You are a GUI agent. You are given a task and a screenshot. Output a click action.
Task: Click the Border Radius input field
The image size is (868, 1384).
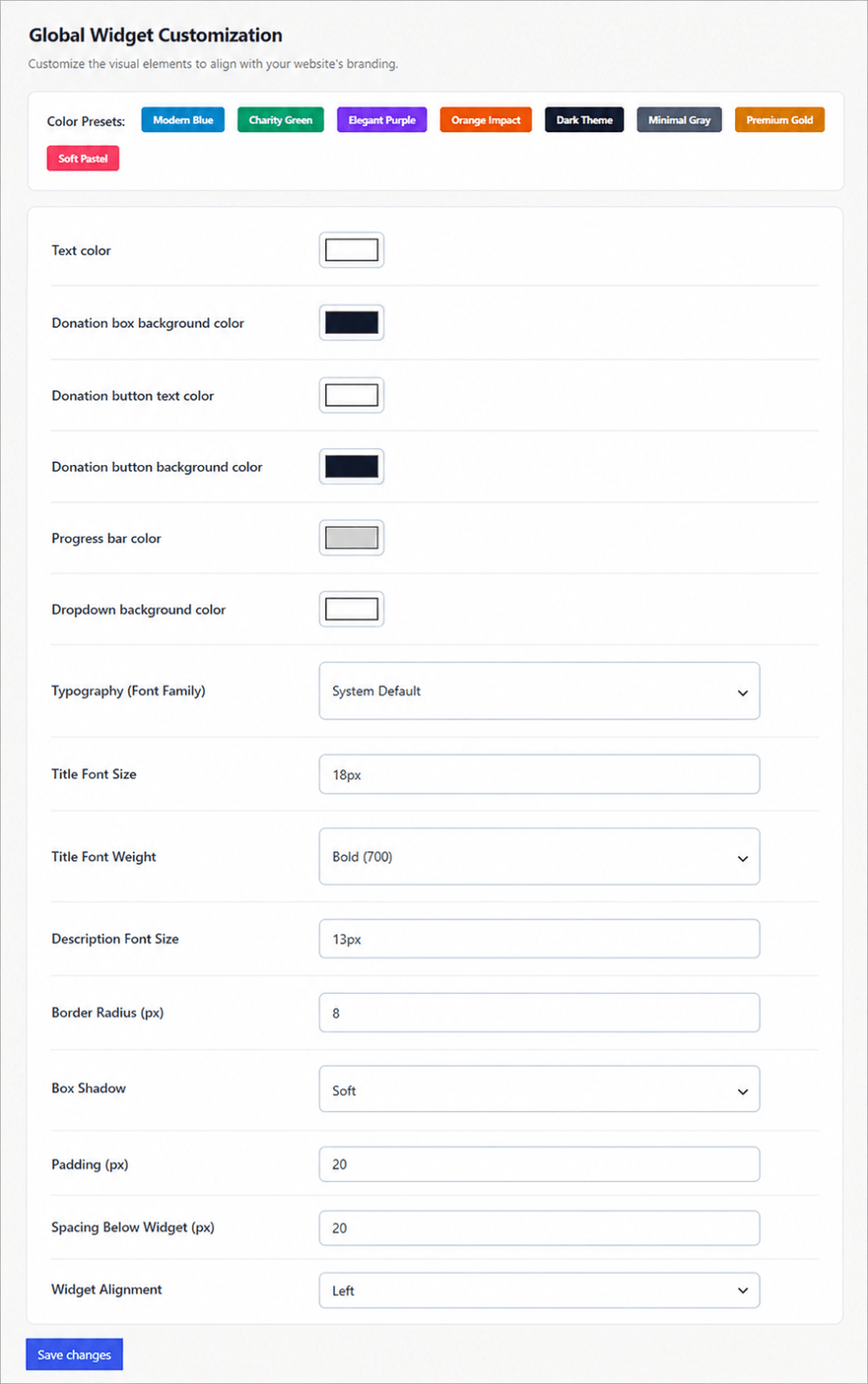click(539, 1013)
